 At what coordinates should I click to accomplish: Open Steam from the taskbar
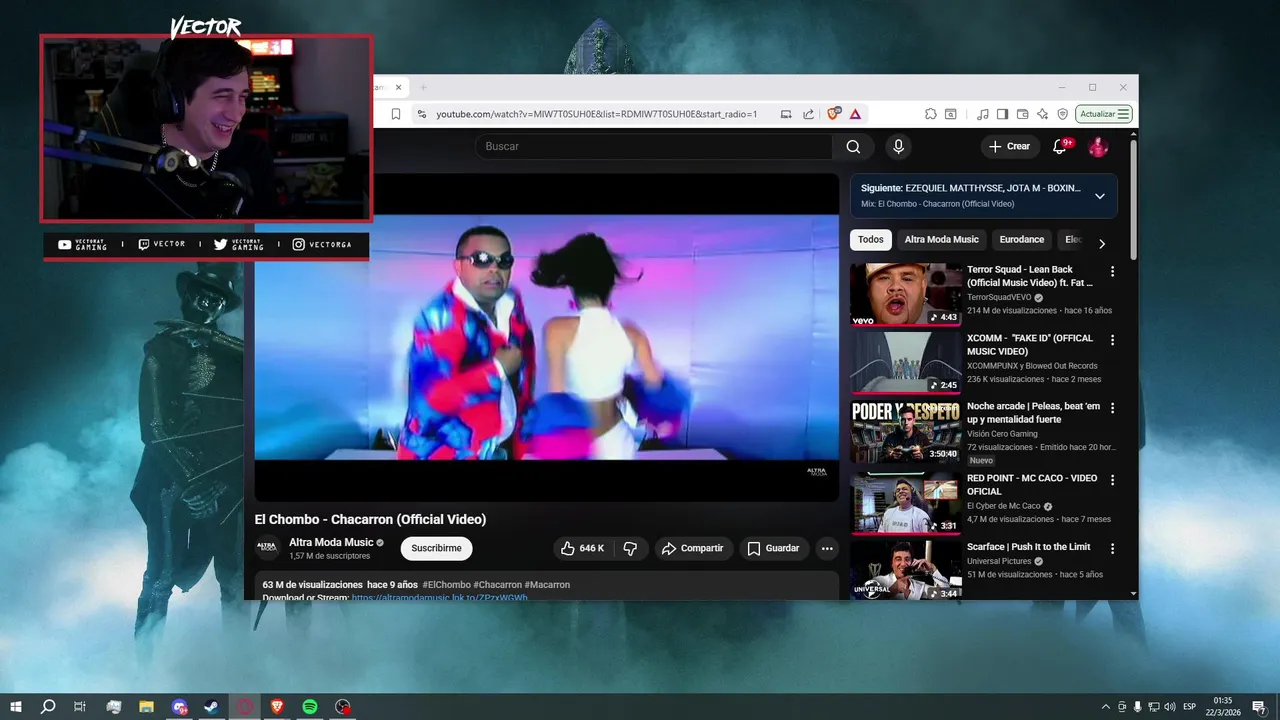click(x=212, y=707)
